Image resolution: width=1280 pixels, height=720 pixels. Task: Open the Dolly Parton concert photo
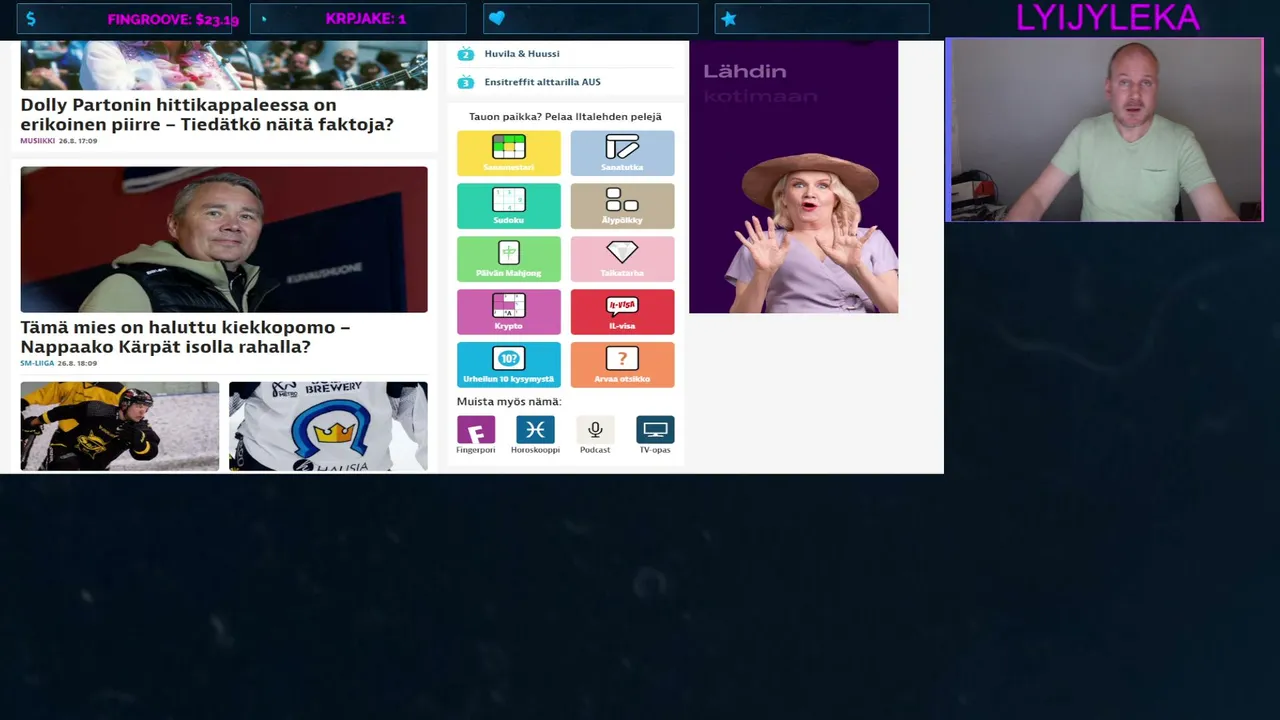[224, 65]
